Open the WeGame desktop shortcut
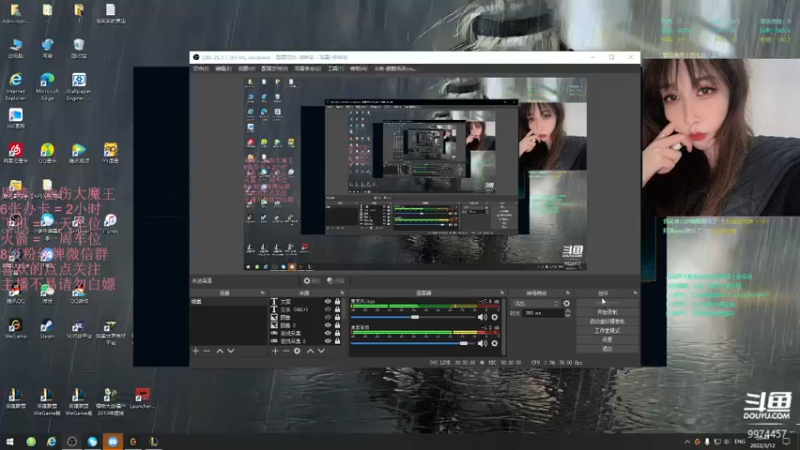 click(x=15, y=329)
